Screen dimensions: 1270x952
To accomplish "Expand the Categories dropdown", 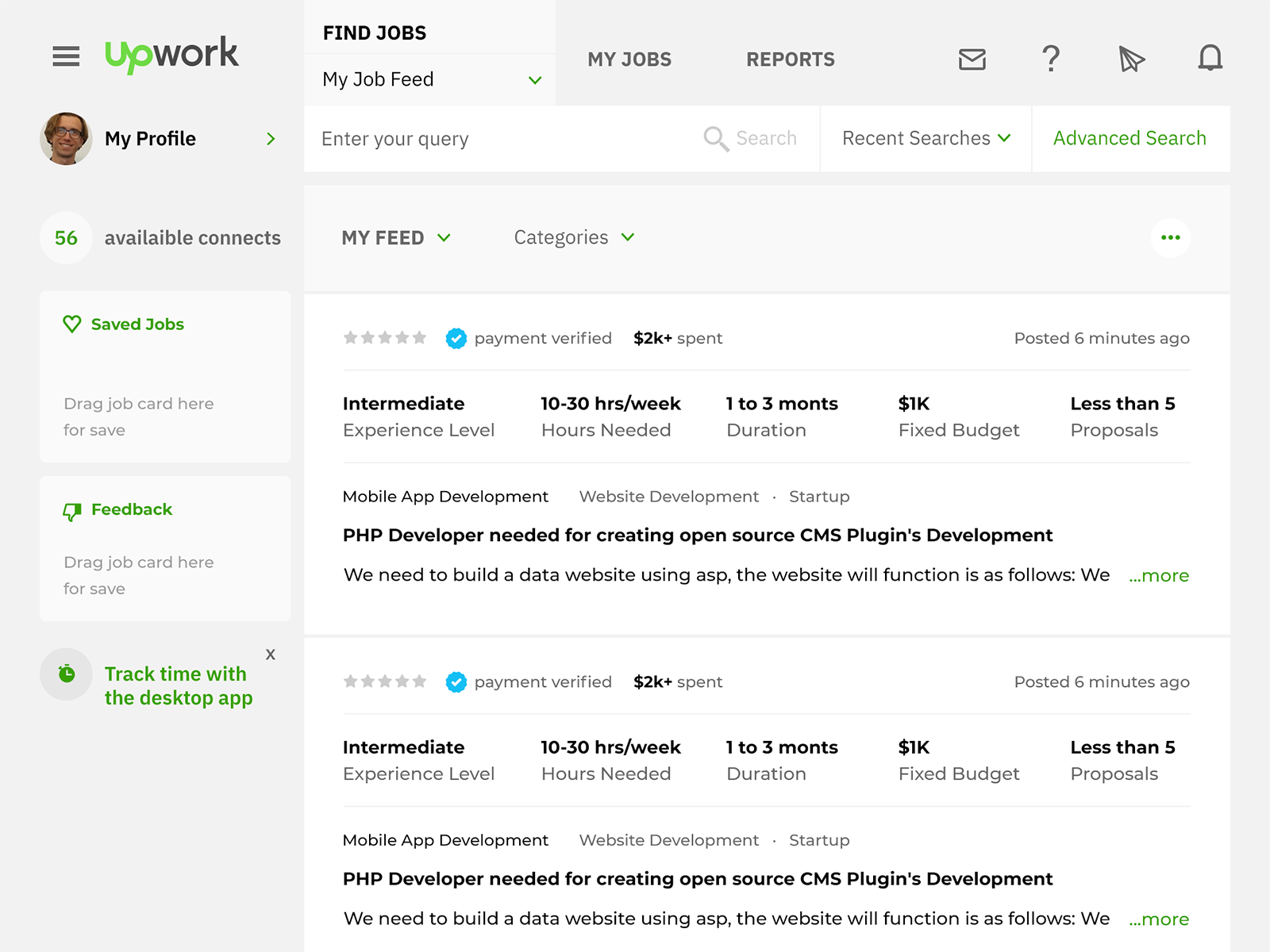I will tap(573, 237).
